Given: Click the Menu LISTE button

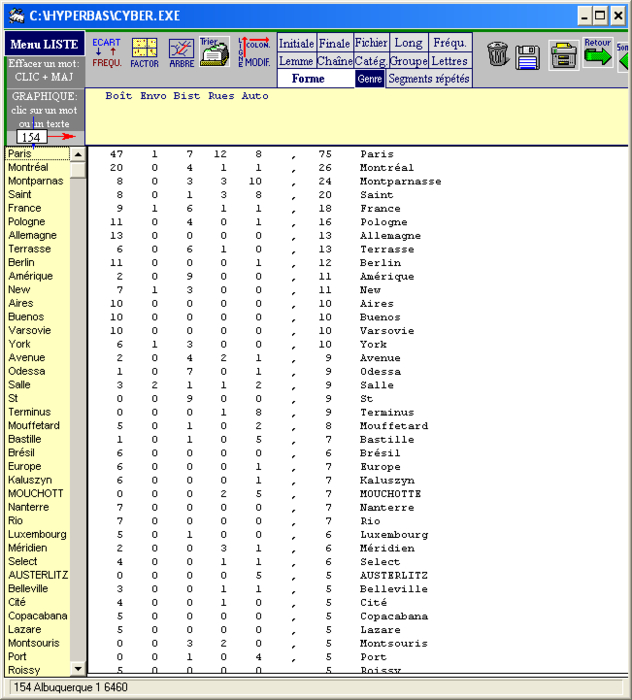Looking at the screenshot, I should coord(44,44).
